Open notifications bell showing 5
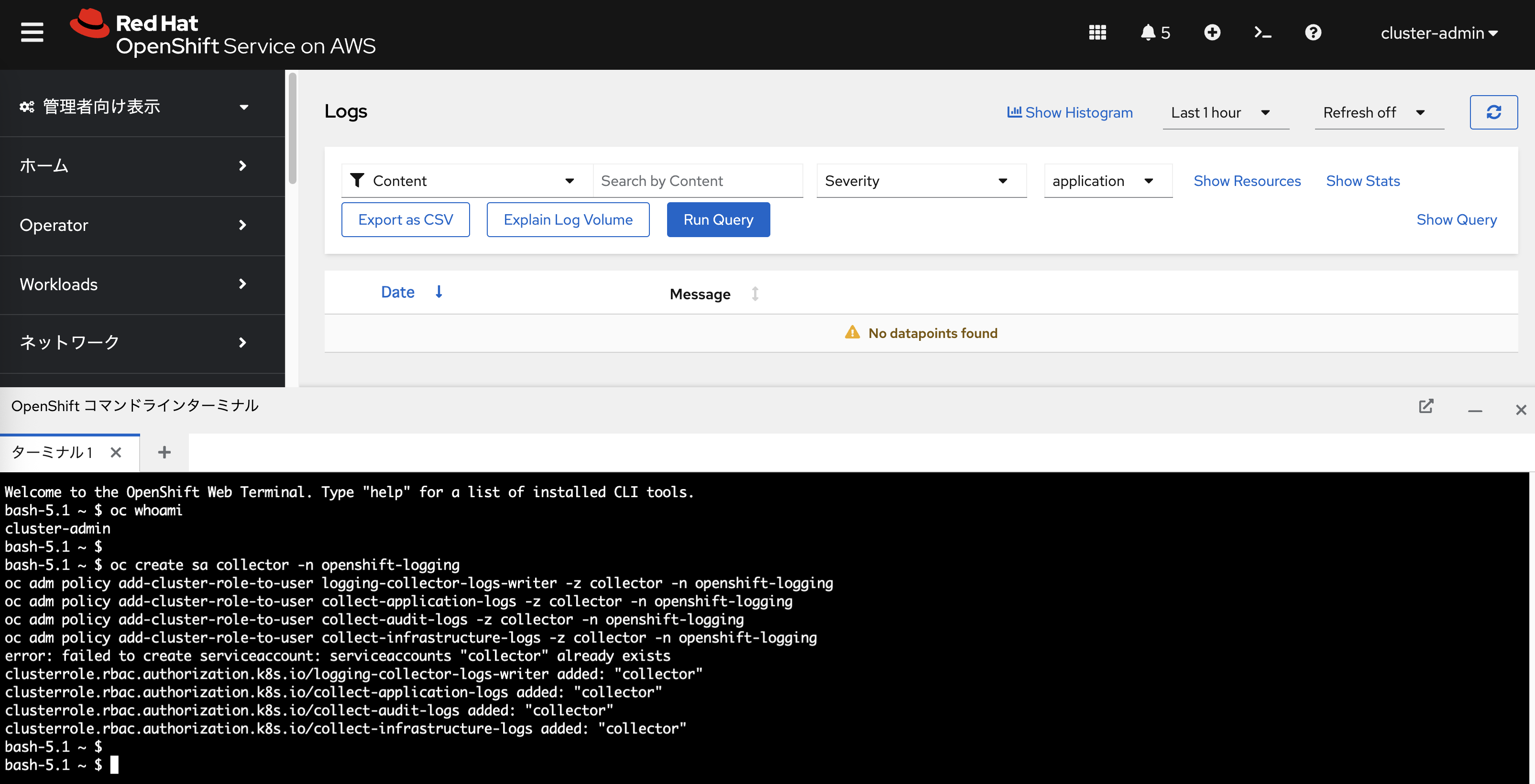Image resolution: width=1535 pixels, height=784 pixels. point(1155,33)
